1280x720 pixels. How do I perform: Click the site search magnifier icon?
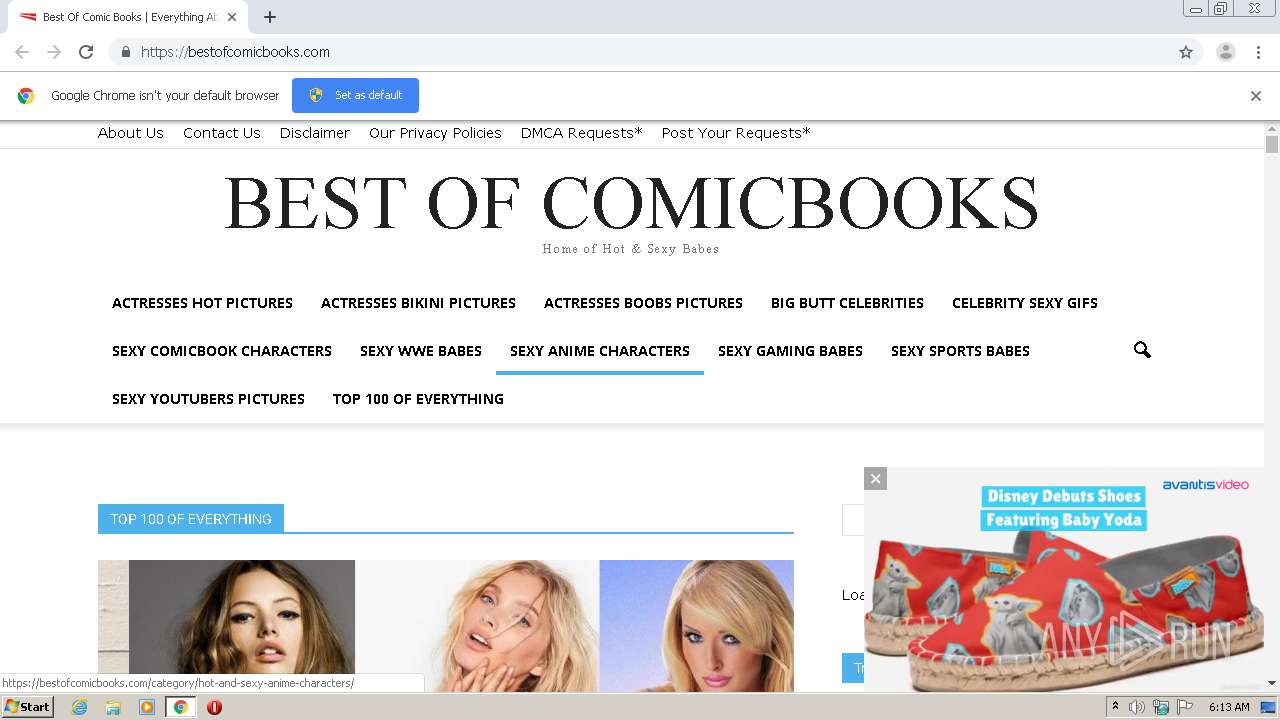(x=1142, y=350)
